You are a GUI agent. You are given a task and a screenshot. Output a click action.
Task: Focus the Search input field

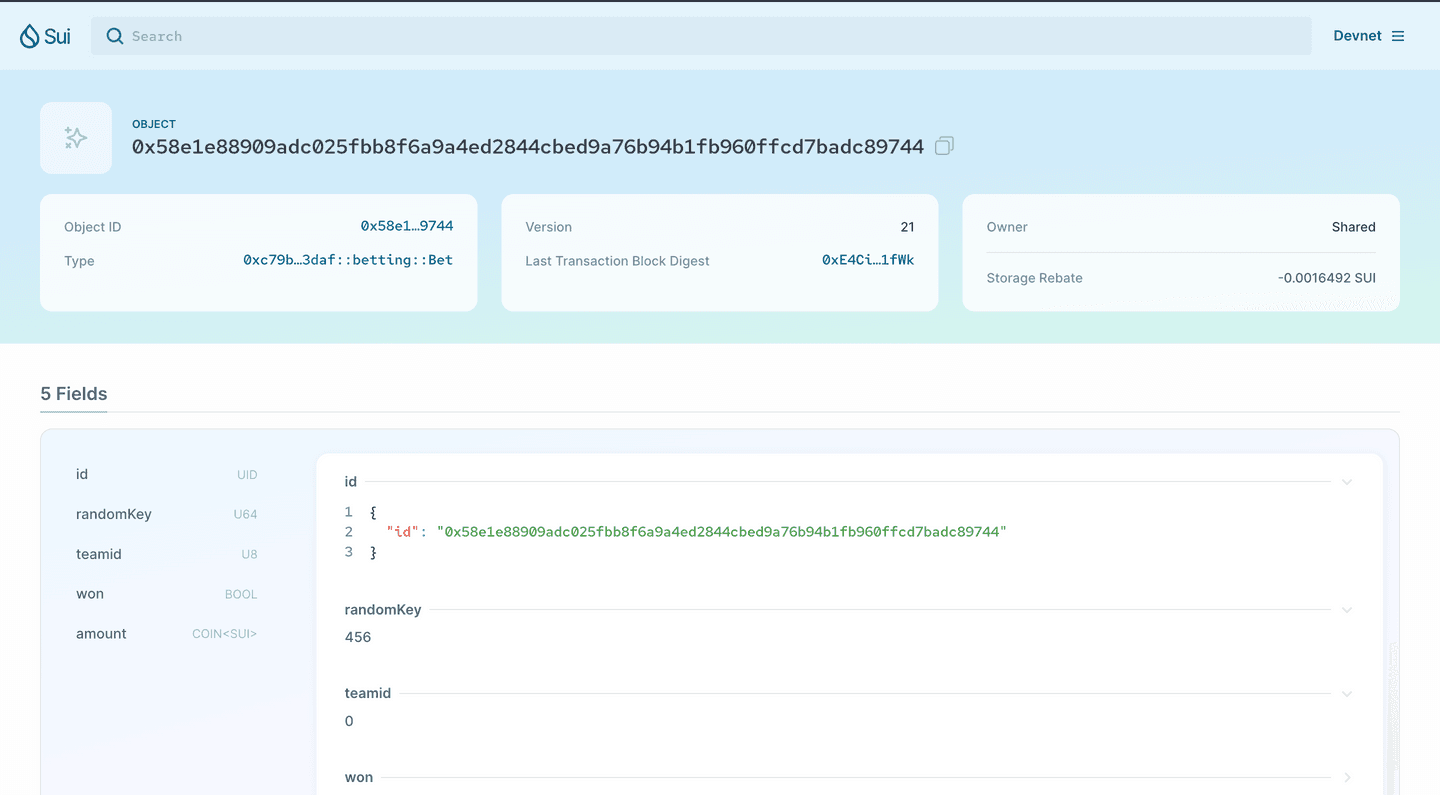pyautogui.click(x=701, y=36)
